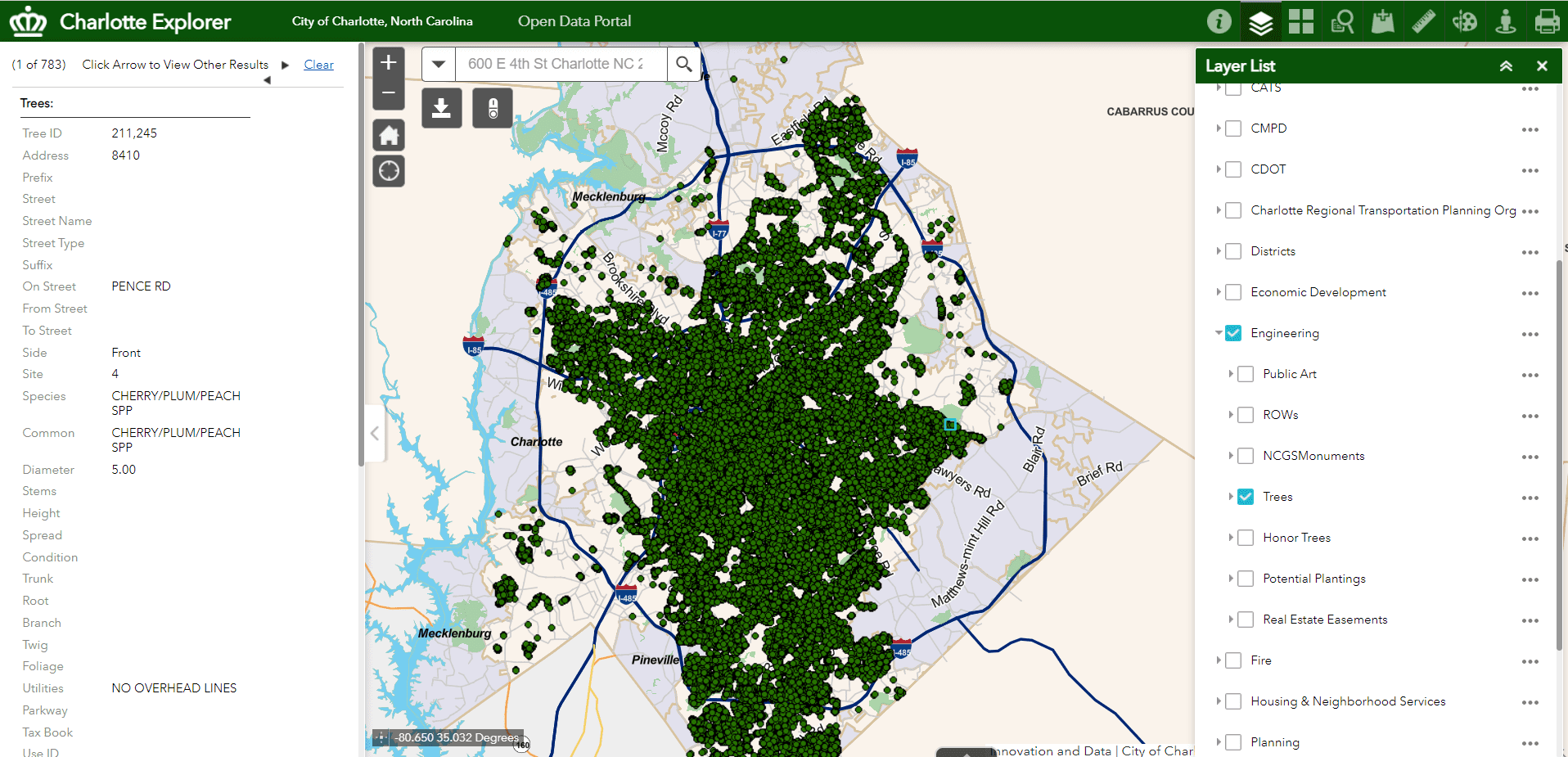Image resolution: width=1568 pixels, height=757 pixels.
Task: Expand the NCGSMonuments sublayer
Action: coord(1231,456)
